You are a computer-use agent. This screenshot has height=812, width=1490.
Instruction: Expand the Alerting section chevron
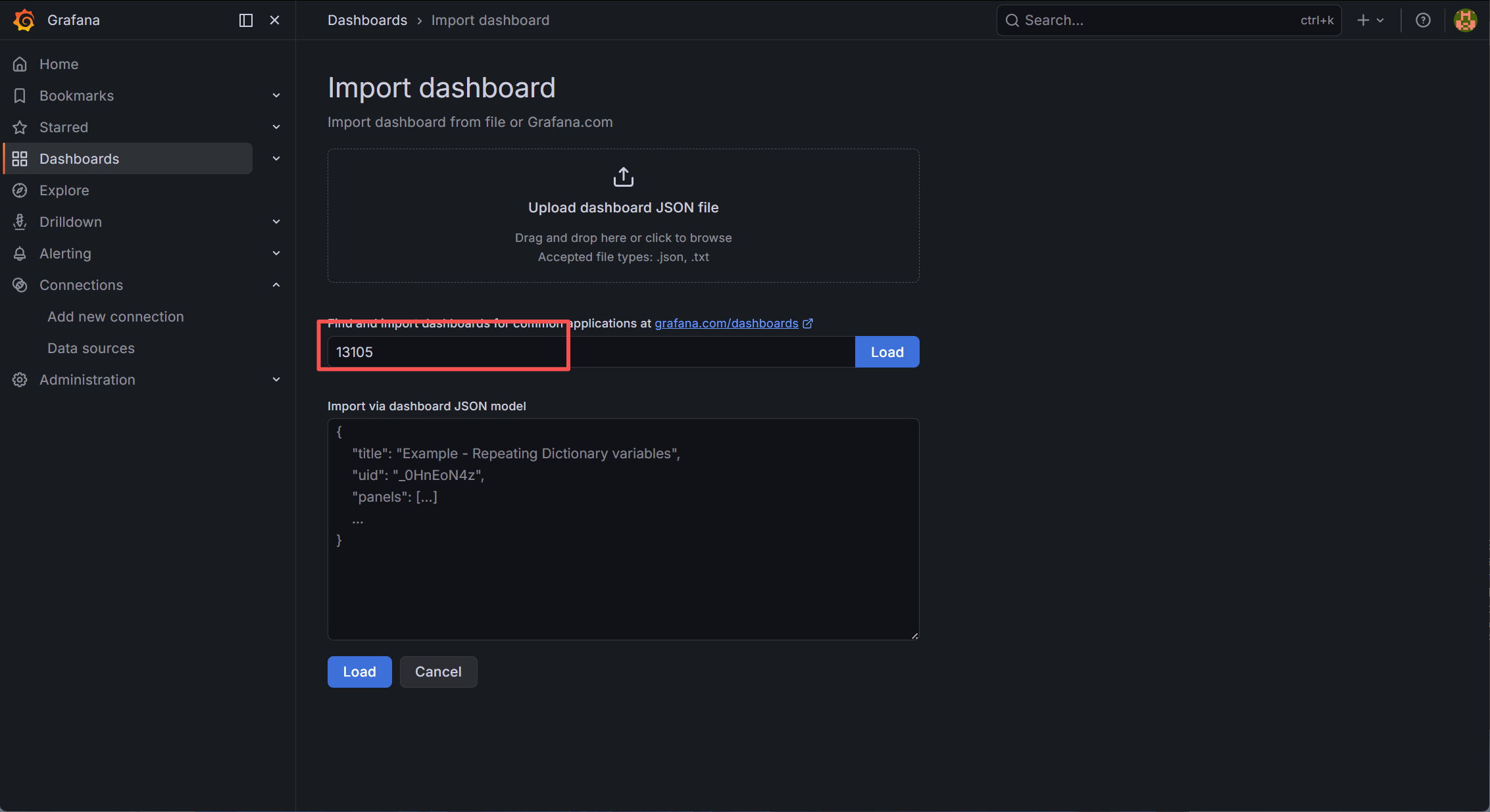click(x=276, y=254)
